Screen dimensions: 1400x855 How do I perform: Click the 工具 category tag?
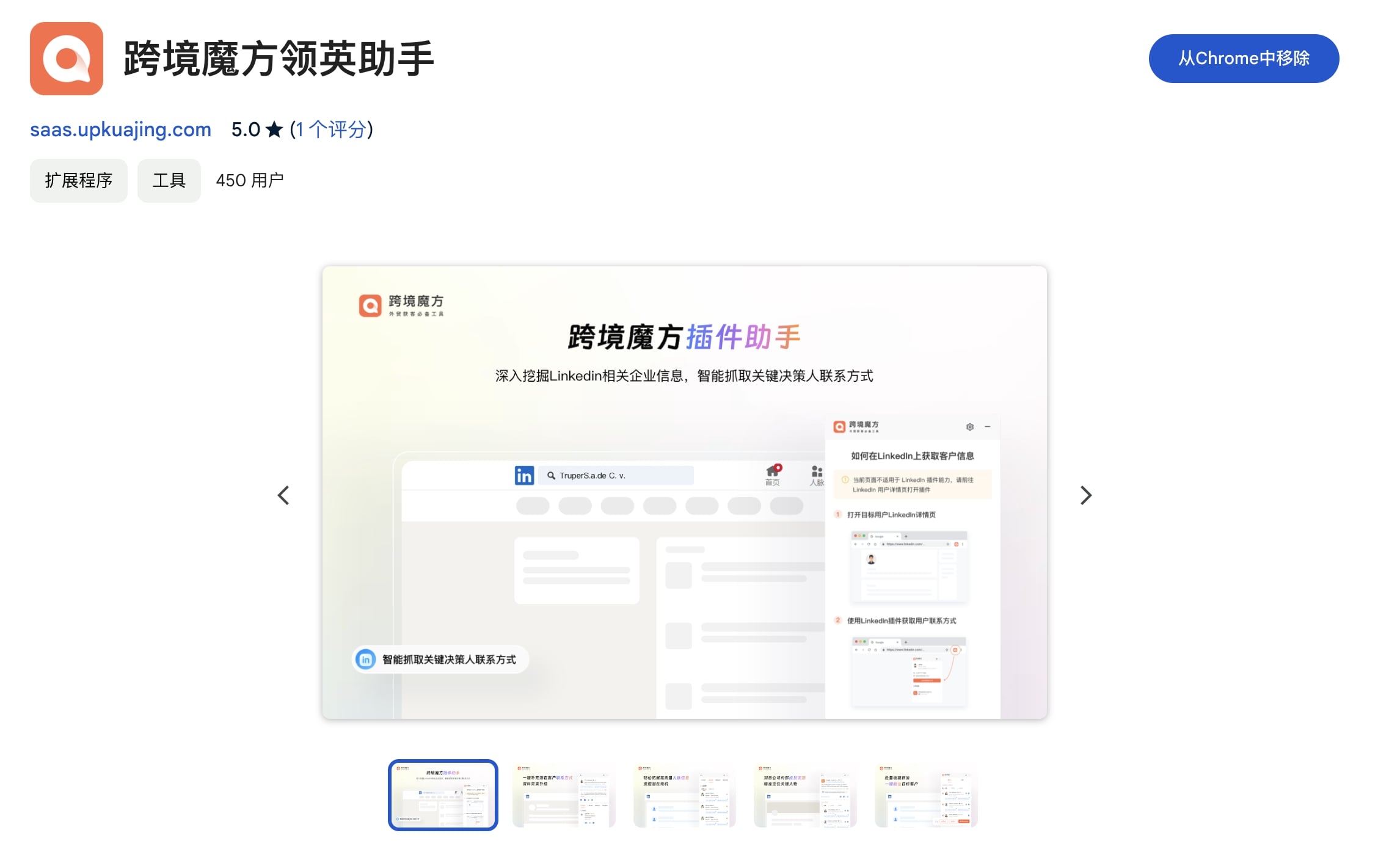coord(169,180)
